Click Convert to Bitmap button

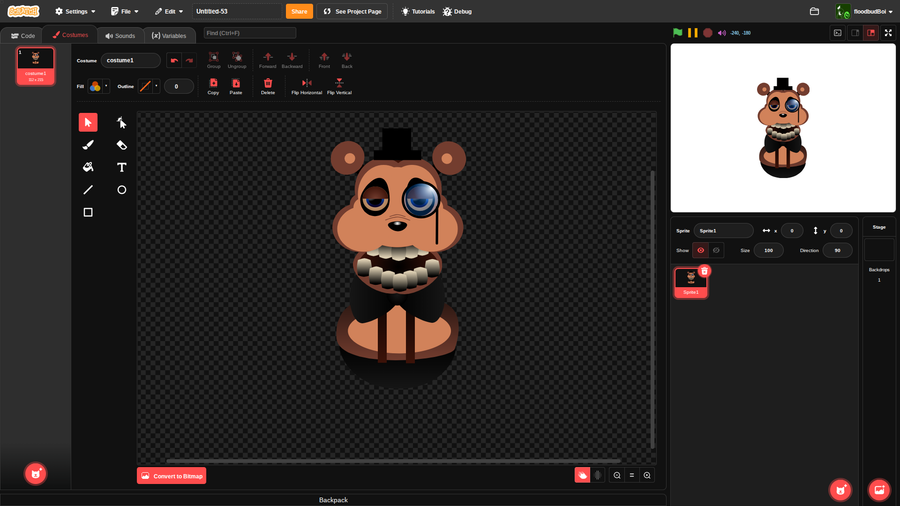click(172, 476)
